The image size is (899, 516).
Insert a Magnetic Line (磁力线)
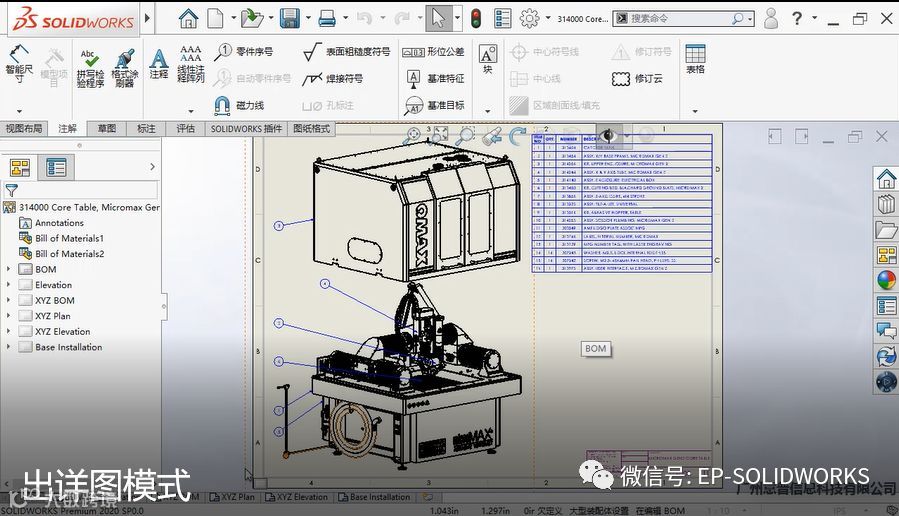239,105
